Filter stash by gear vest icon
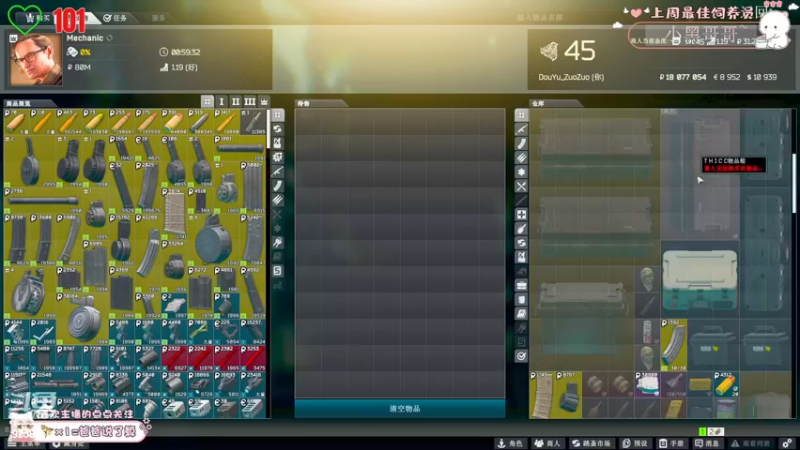The width and height of the screenshot is (800, 450). [x=521, y=257]
